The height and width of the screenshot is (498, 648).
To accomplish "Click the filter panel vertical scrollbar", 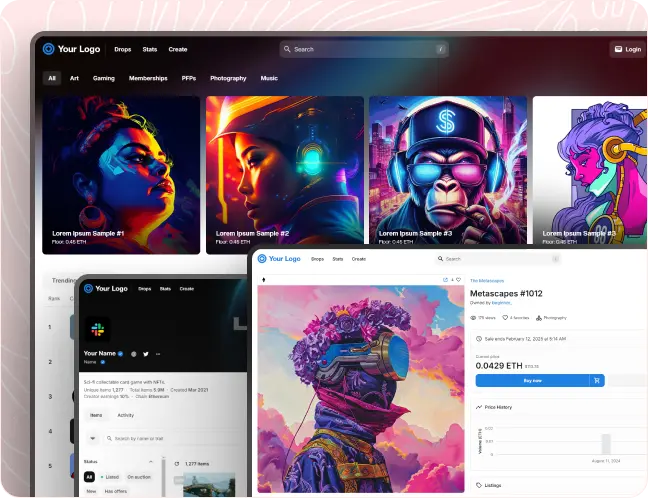I will 163,476.
